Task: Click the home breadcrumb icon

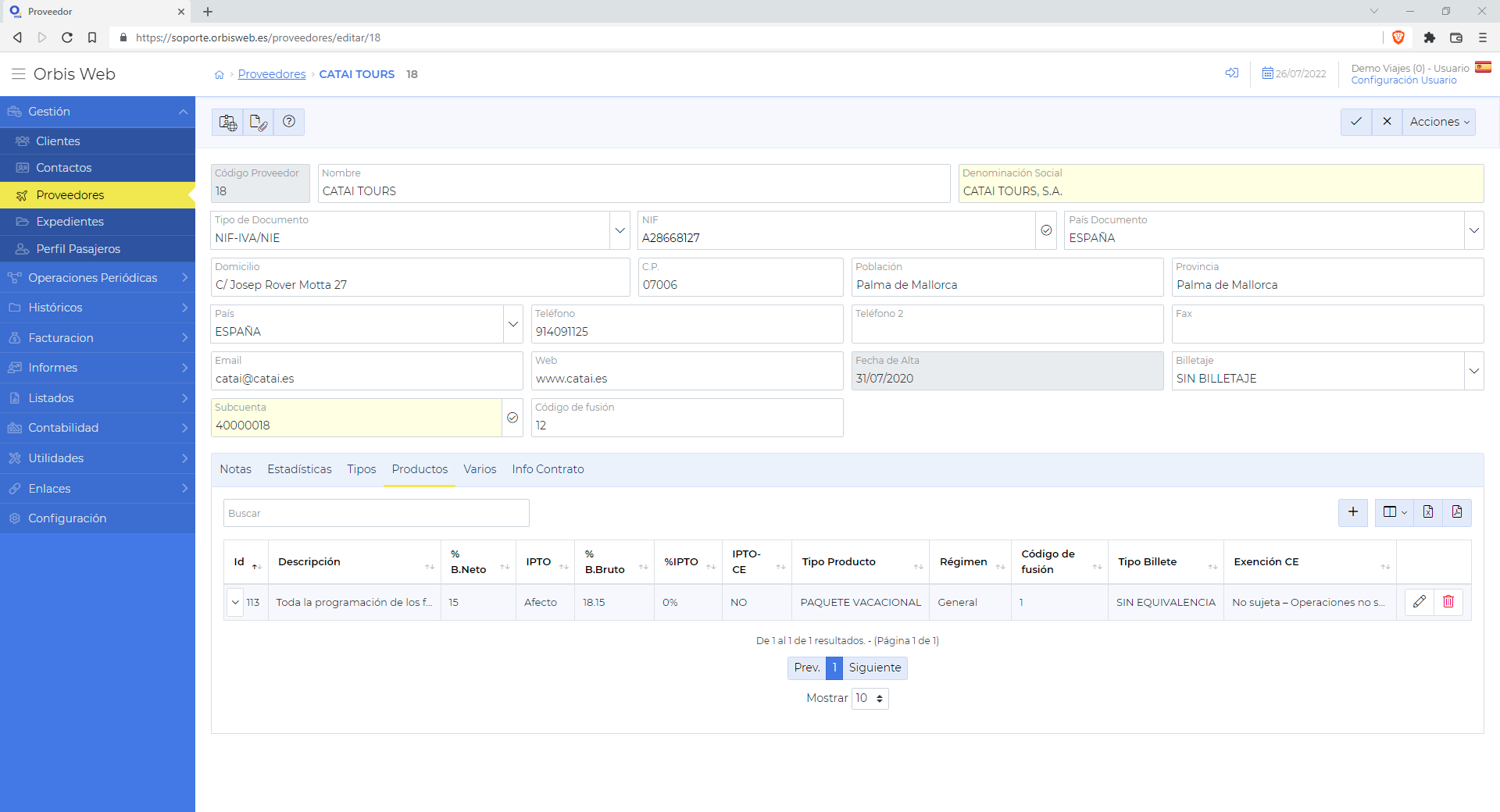Action: pyautogui.click(x=220, y=75)
